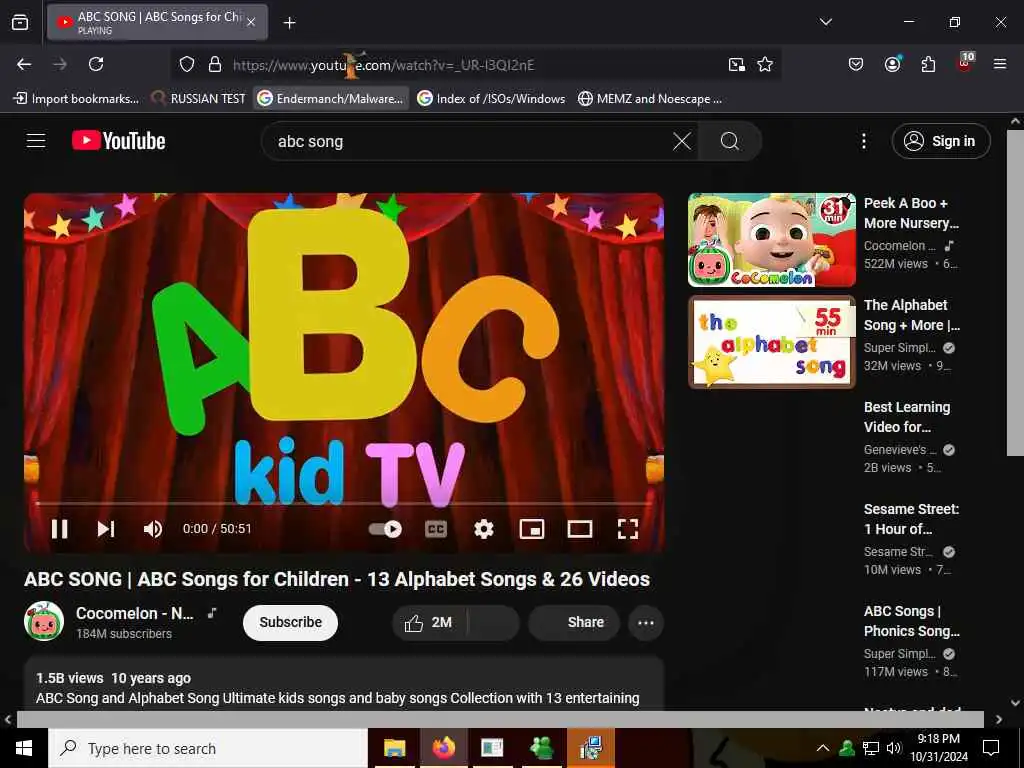Open Peek A Boo video thumbnail
Viewport: 1024px width, 768px height.
pos(772,240)
